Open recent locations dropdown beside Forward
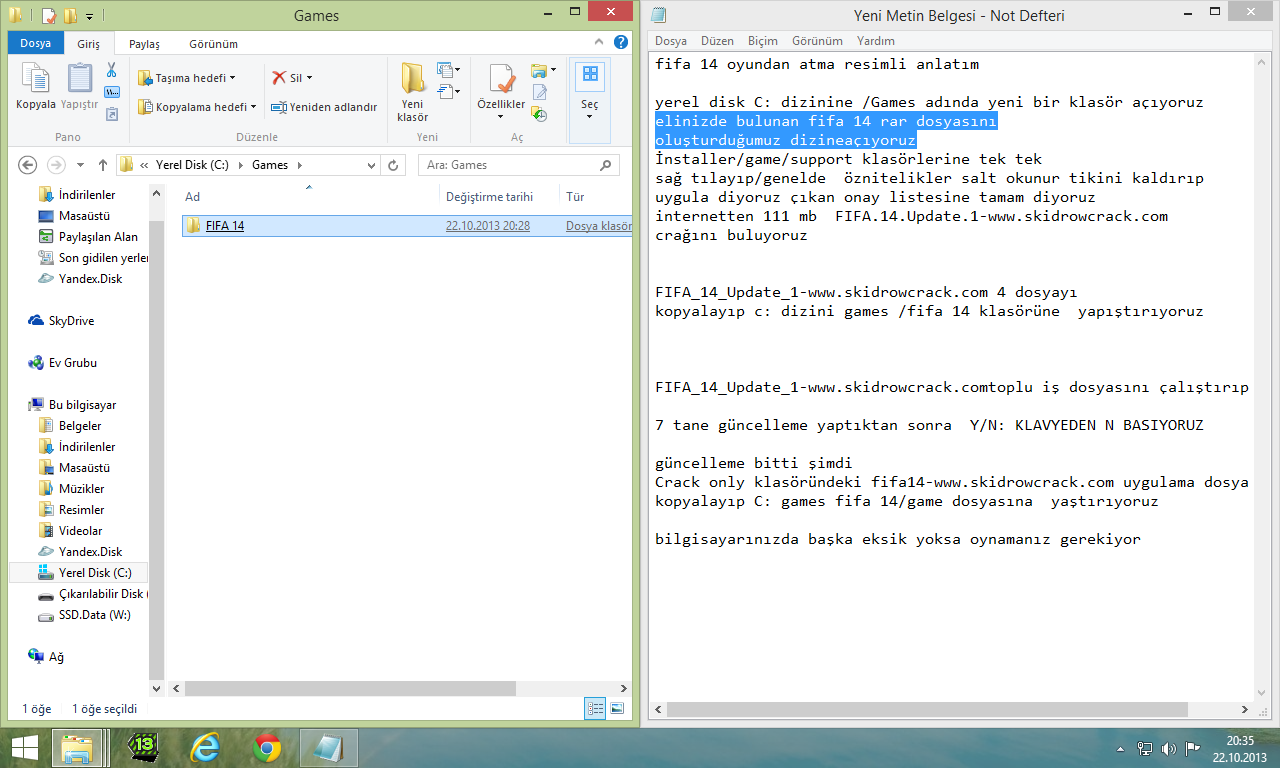This screenshot has width=1280, height=768. pos(80,165)
